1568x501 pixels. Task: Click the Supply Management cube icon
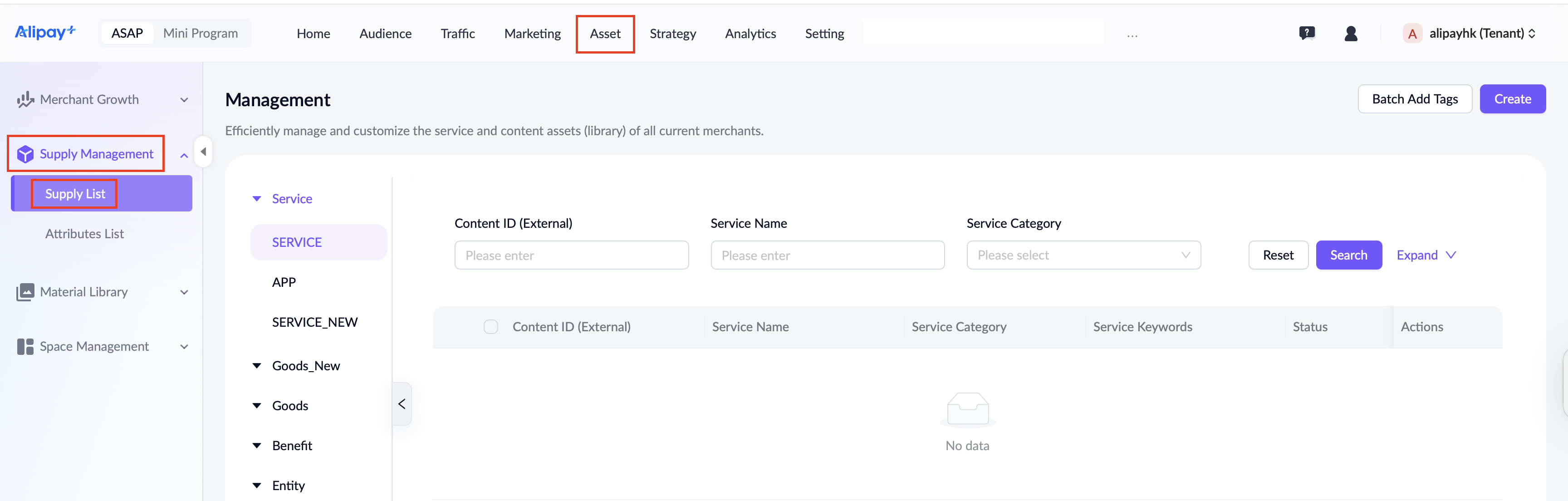25,154
